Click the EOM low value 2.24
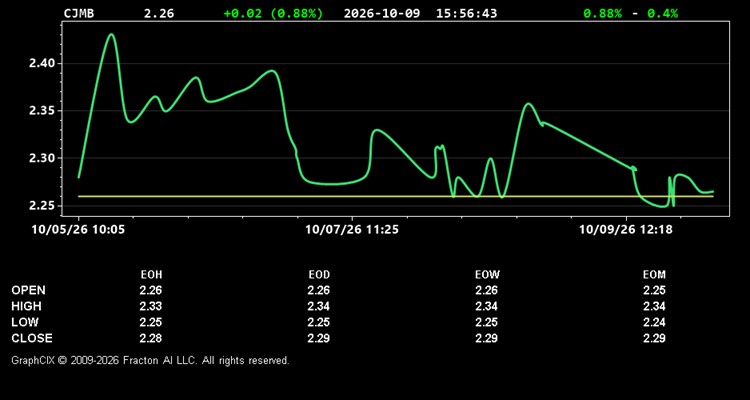750x400 pixels. pos(654,322)
